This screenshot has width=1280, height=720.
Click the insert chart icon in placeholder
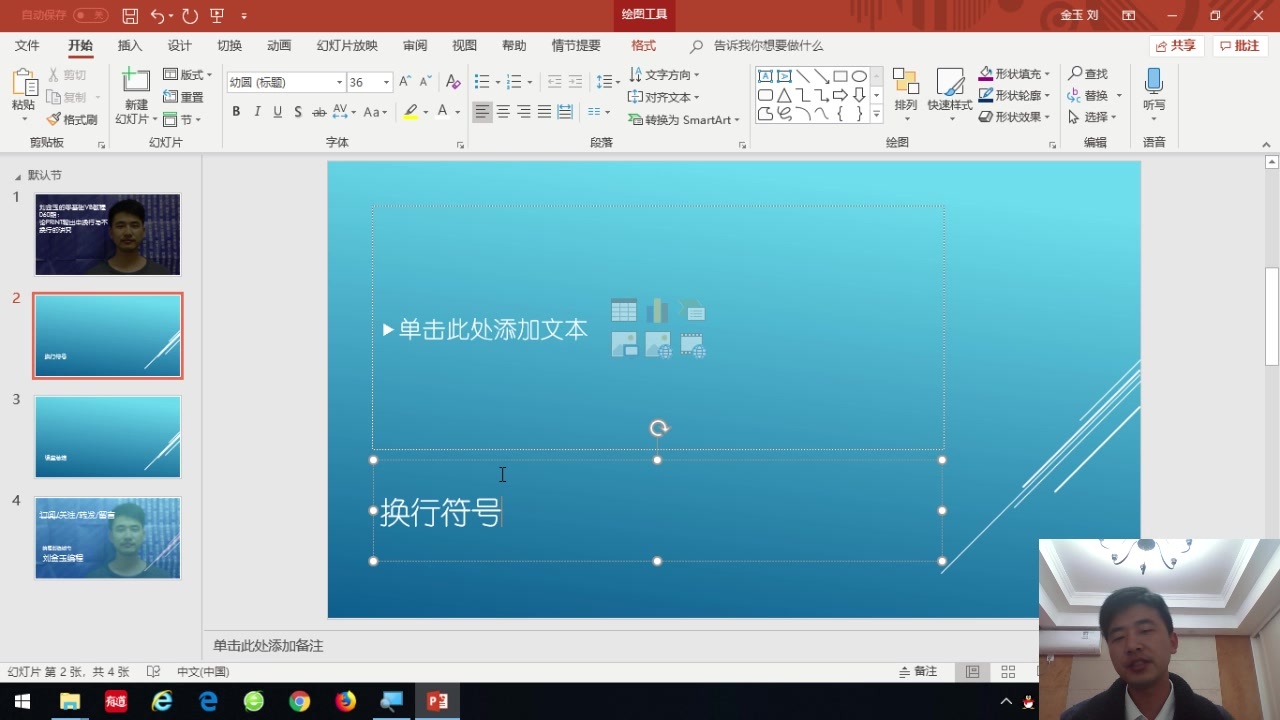coord(658,310)
